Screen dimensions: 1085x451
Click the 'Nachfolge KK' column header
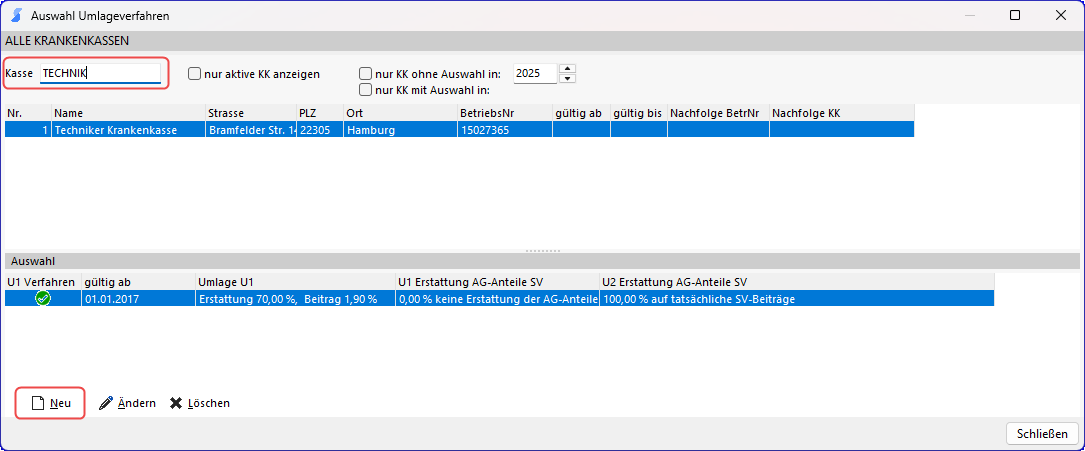pos(842,113)
